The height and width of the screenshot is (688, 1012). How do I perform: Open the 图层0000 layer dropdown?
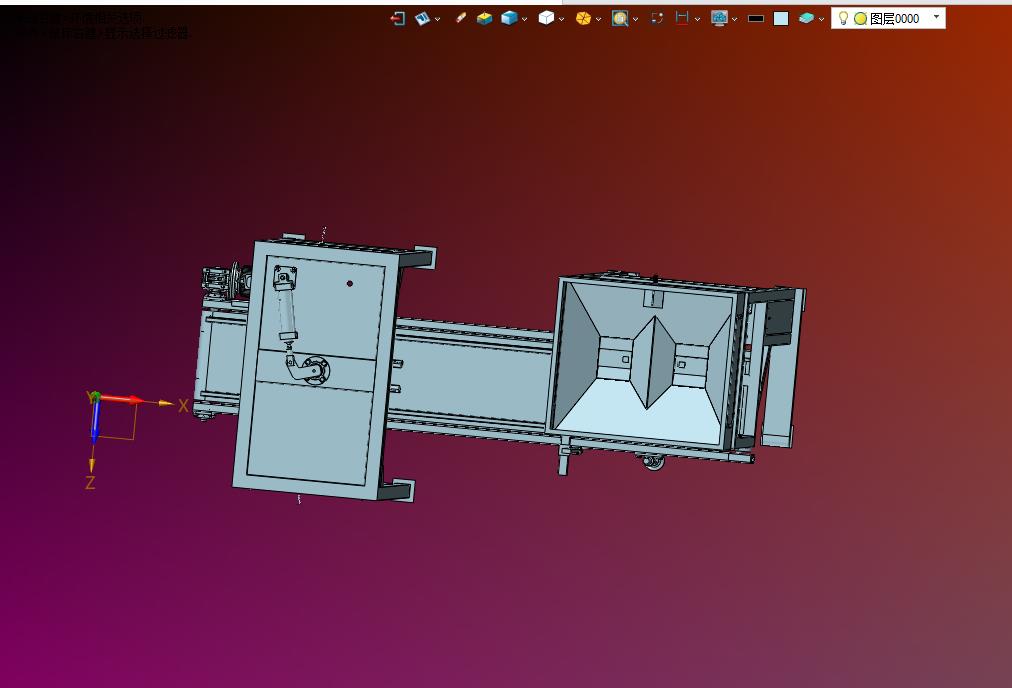(936, 18)
